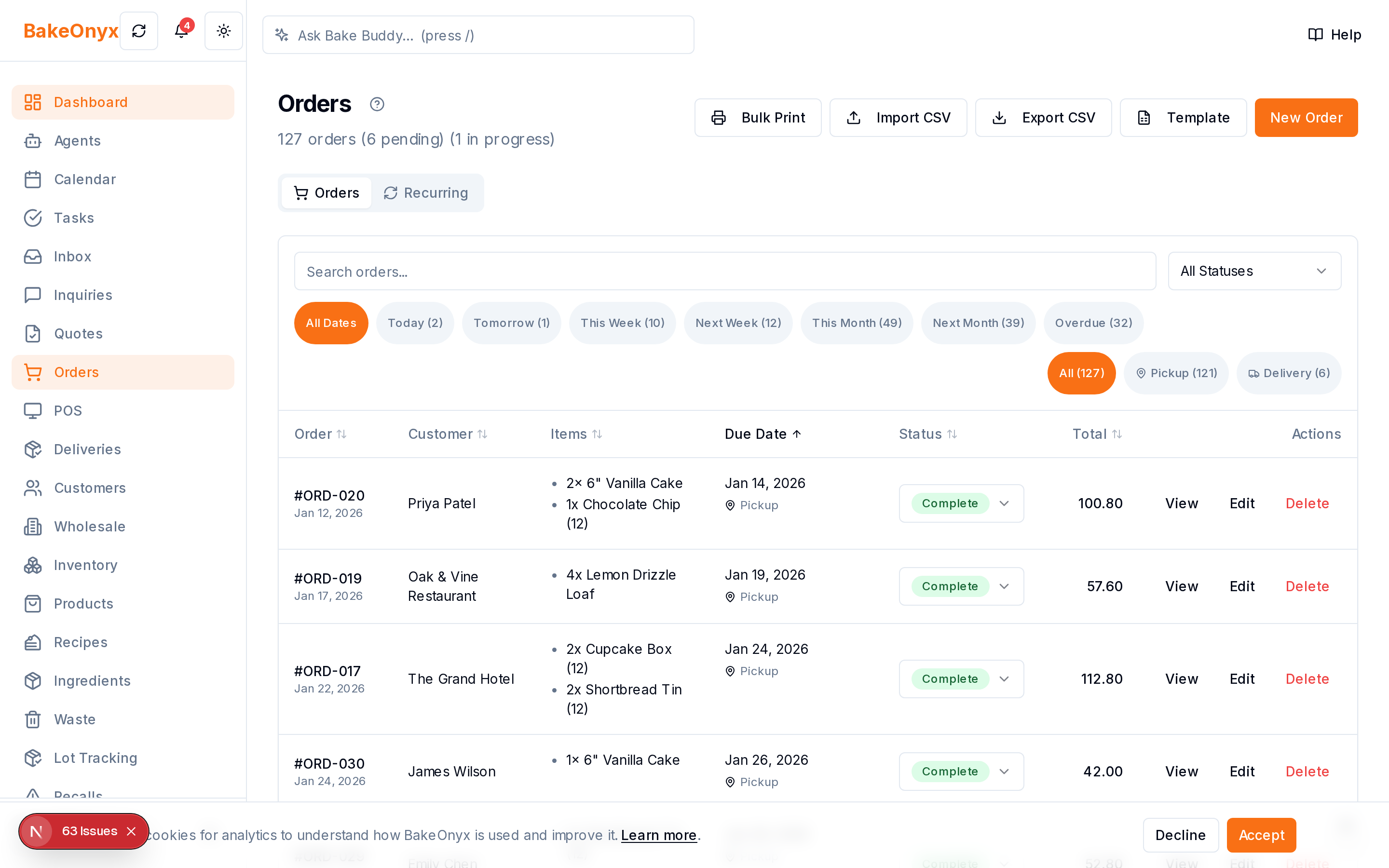Open Help in the top bar

click(x=1334, y=34)
